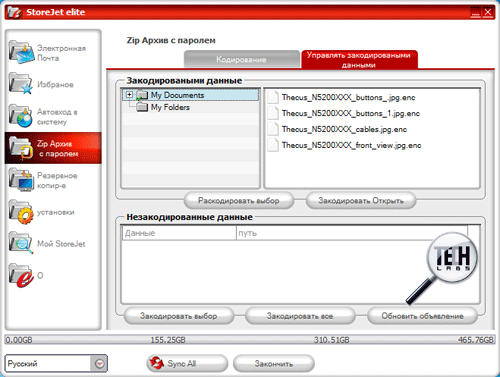Click the Закодировать Открыть button
Image resolution: width=500 pixels, height=377 pixels.
pos(361,201)
